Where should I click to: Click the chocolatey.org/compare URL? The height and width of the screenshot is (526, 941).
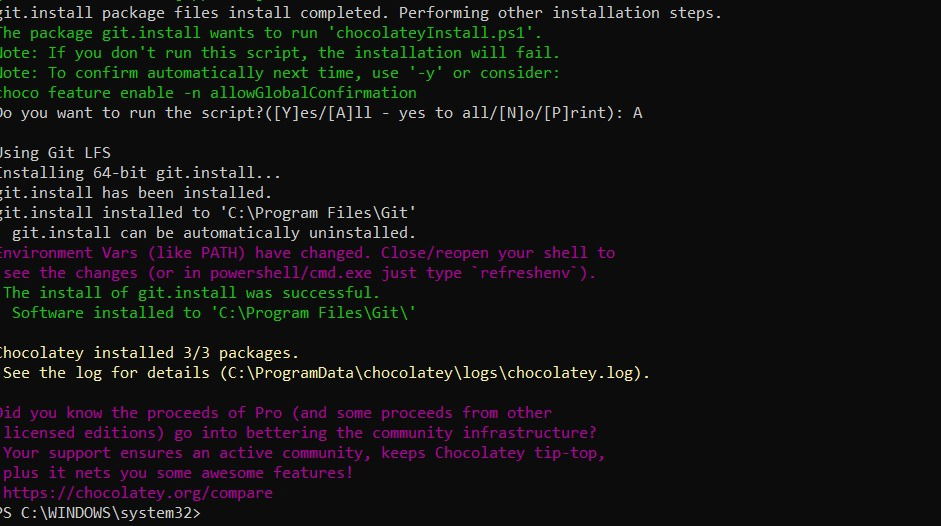click(x=137, y=493)
